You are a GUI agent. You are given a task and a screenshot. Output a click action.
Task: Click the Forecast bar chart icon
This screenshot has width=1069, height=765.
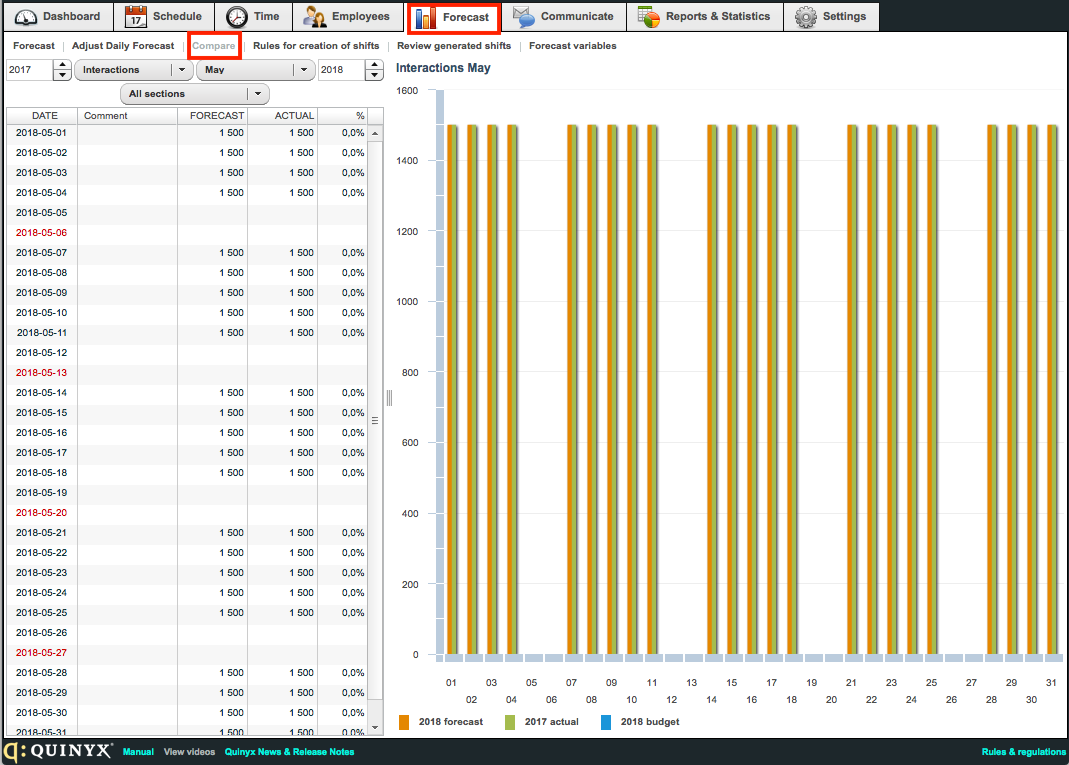(x=425, y=17)
